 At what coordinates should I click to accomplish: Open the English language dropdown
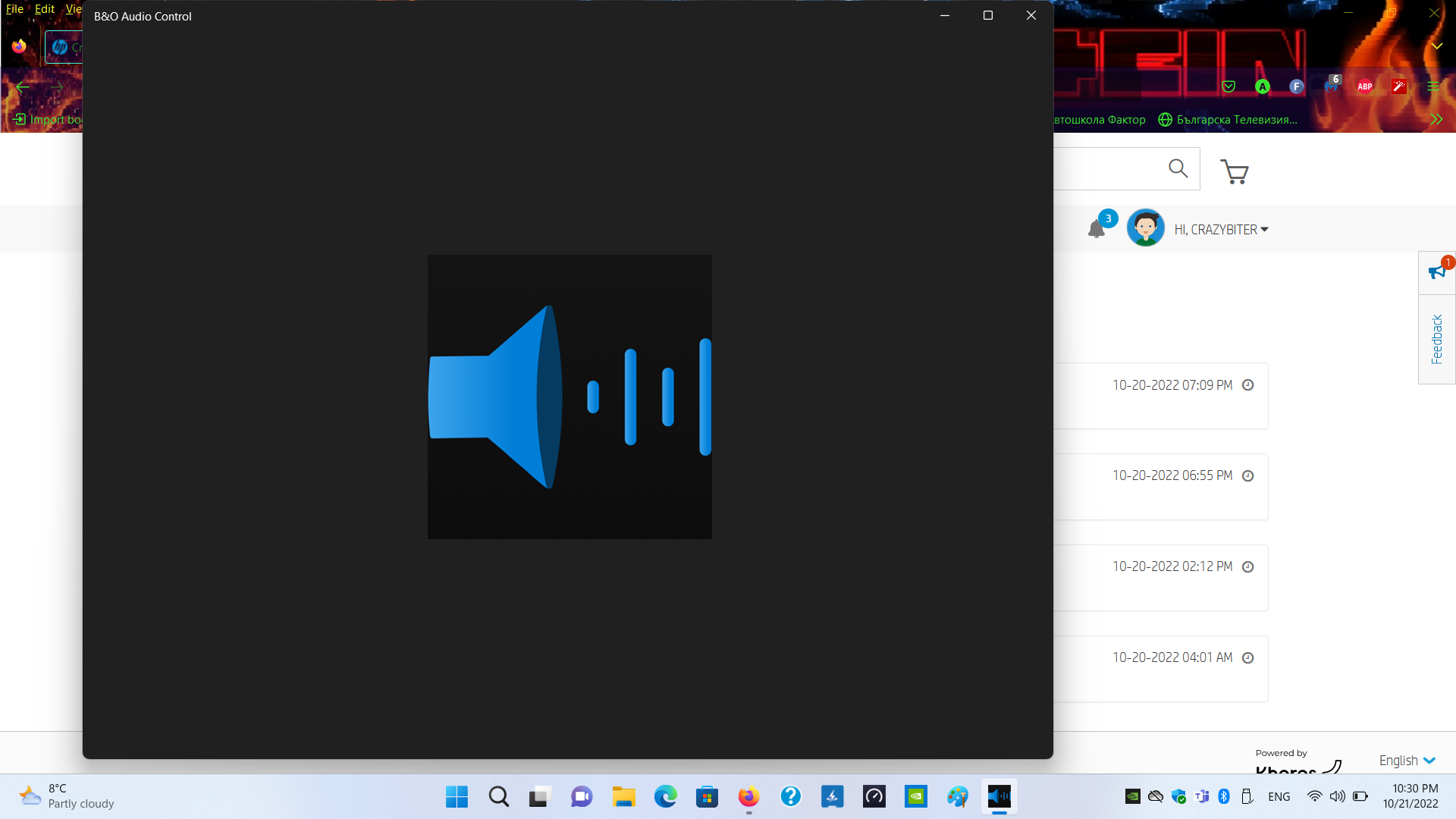point(1407,760)
